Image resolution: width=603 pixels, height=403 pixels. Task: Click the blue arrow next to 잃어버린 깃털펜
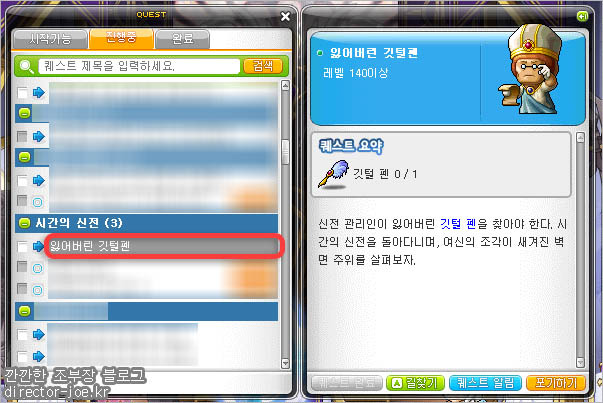click(x=38, y=246)
